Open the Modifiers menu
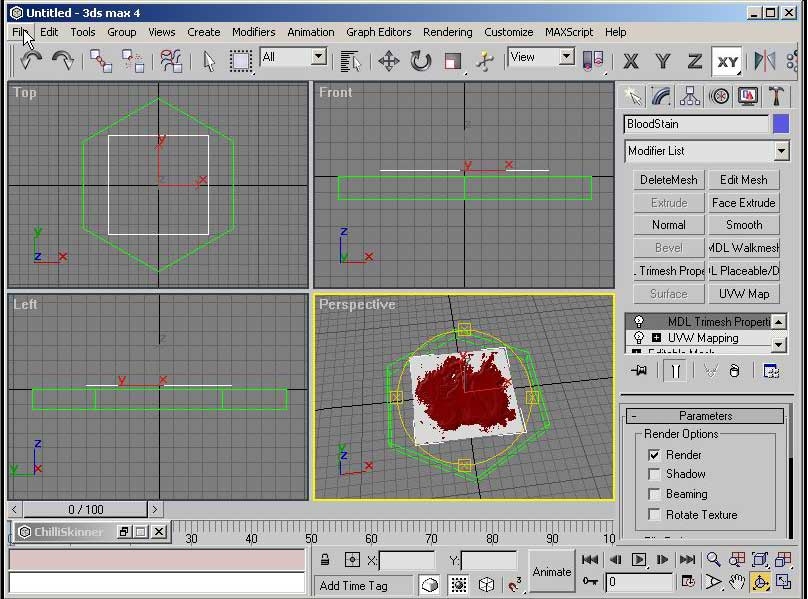This screenshot has width=808, height=599. coord(253,32)
